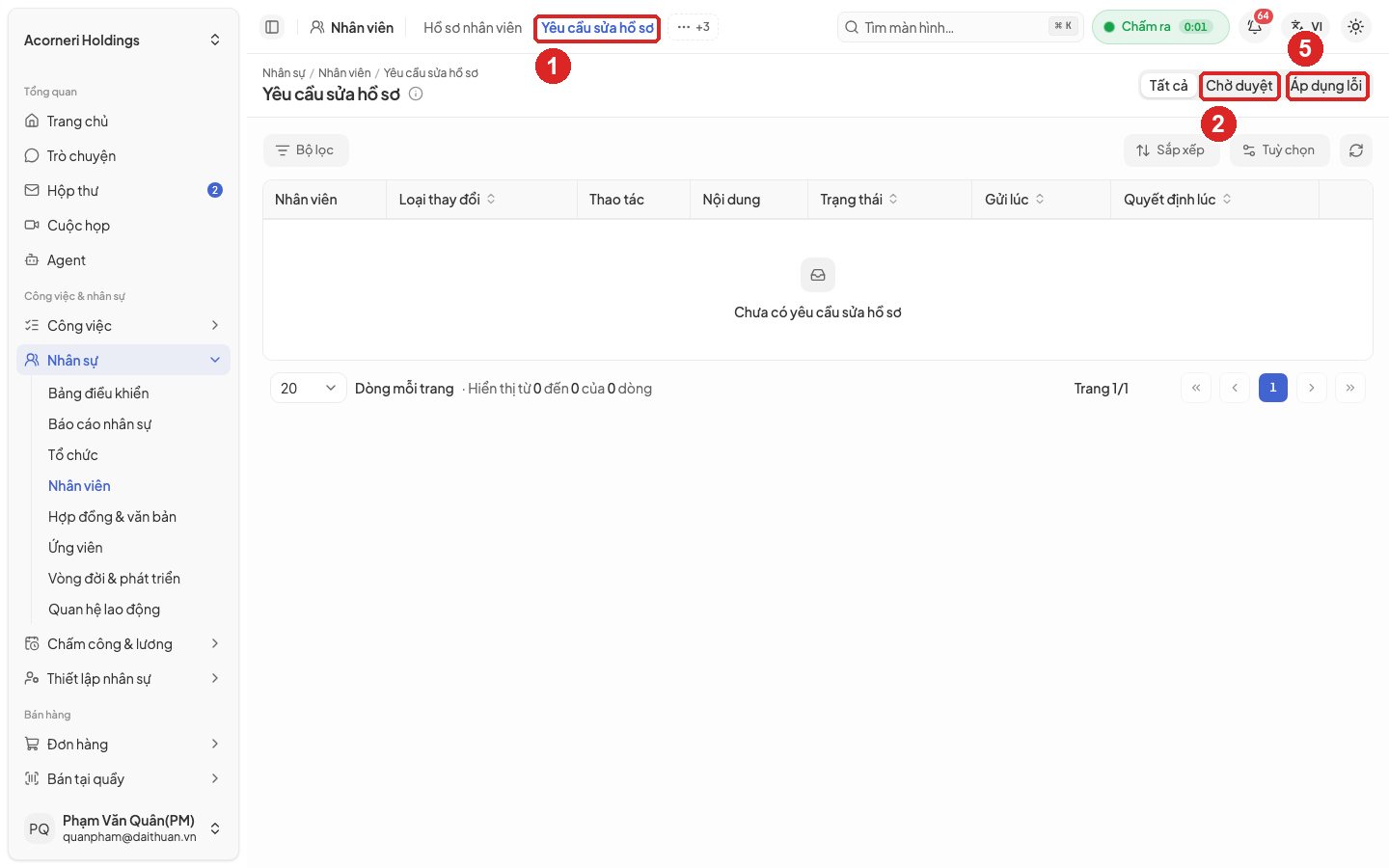This screenshot has height=868, width=1389.
Task: Toggle light theme sun icon
Action: (x=1356, y=27)
